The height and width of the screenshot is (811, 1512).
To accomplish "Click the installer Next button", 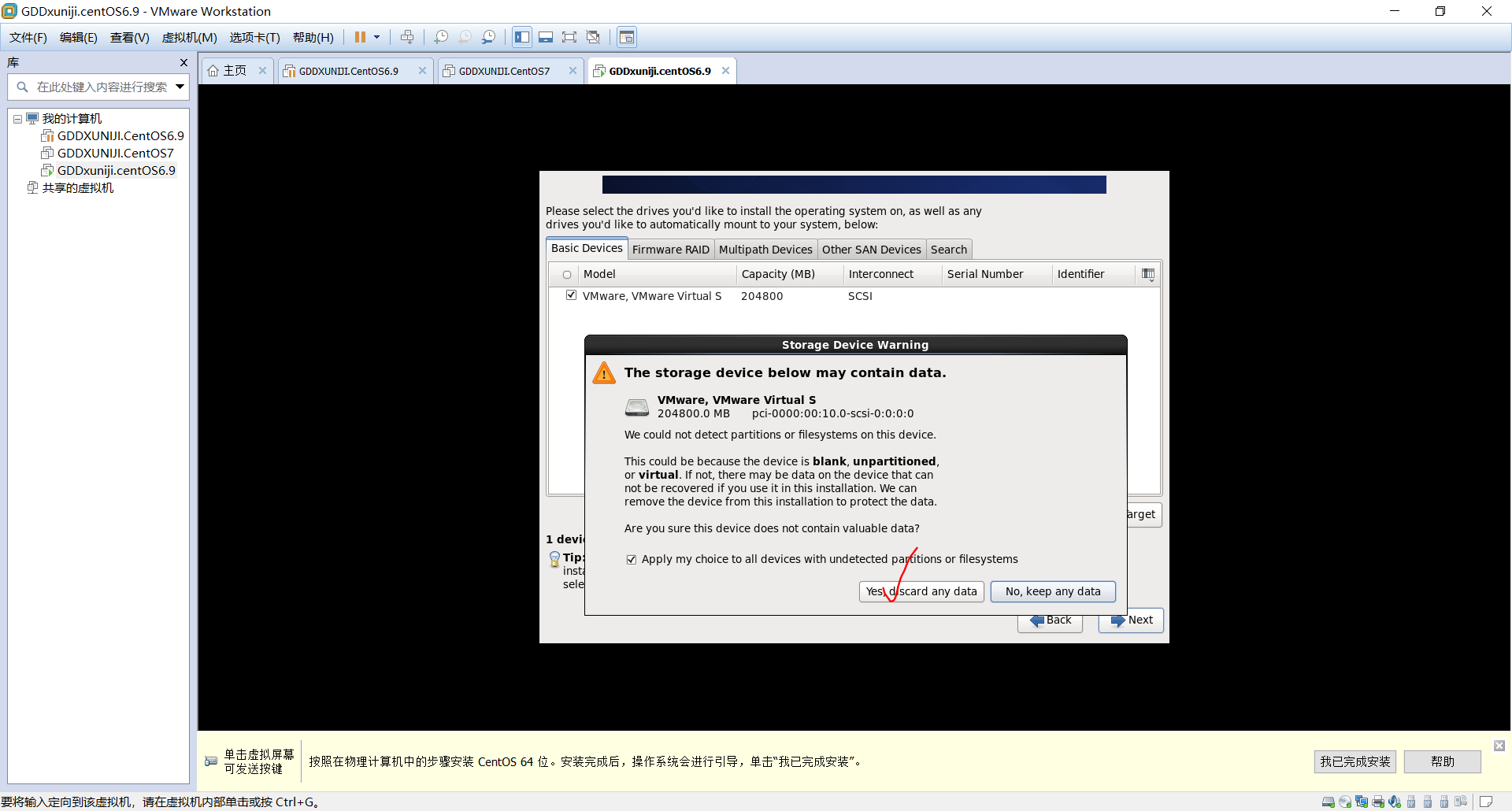I will tap(1131, 620).
